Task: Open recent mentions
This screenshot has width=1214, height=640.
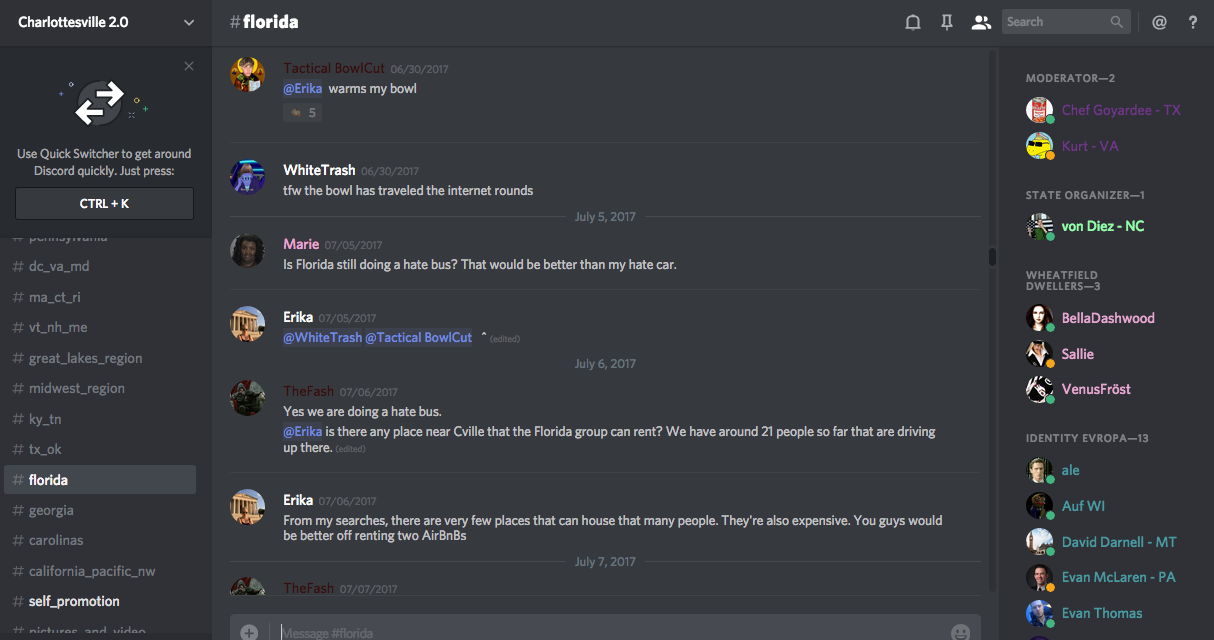Action: [x=1159, y=22]
